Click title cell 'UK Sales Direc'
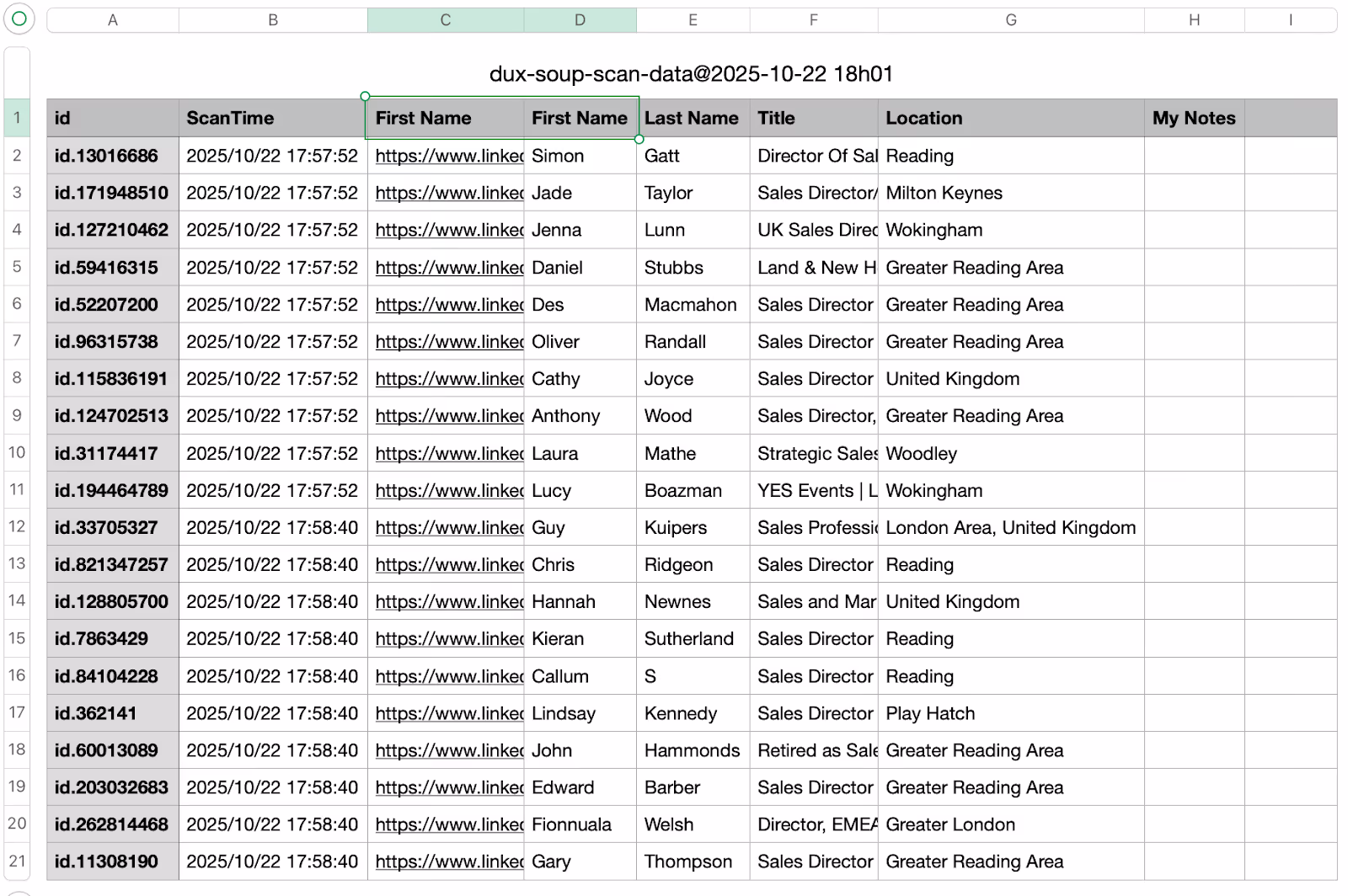This screenshot has width=1348, height=896. coord(814,230)
